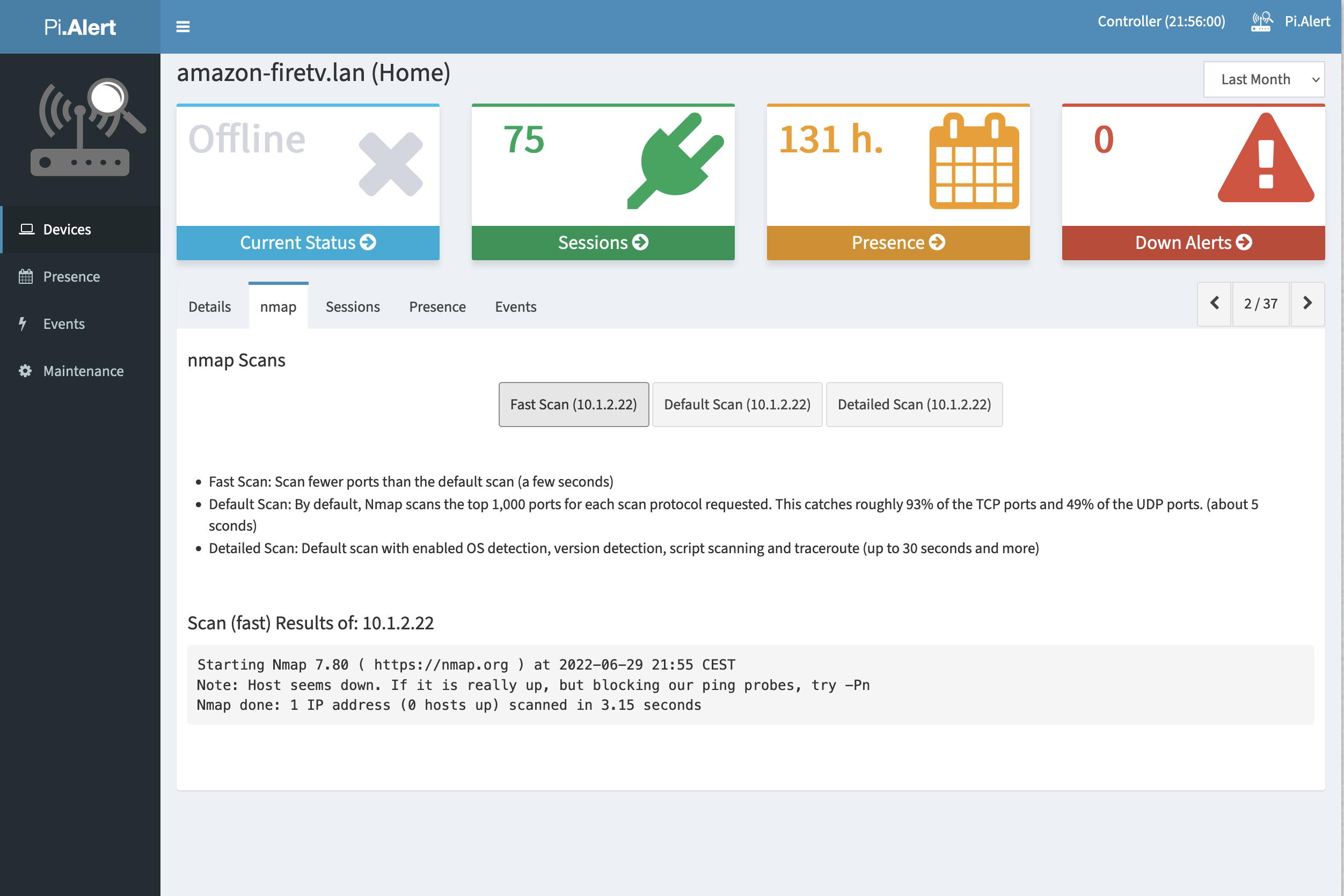Click the Current Status footer link

click(308, 243)
